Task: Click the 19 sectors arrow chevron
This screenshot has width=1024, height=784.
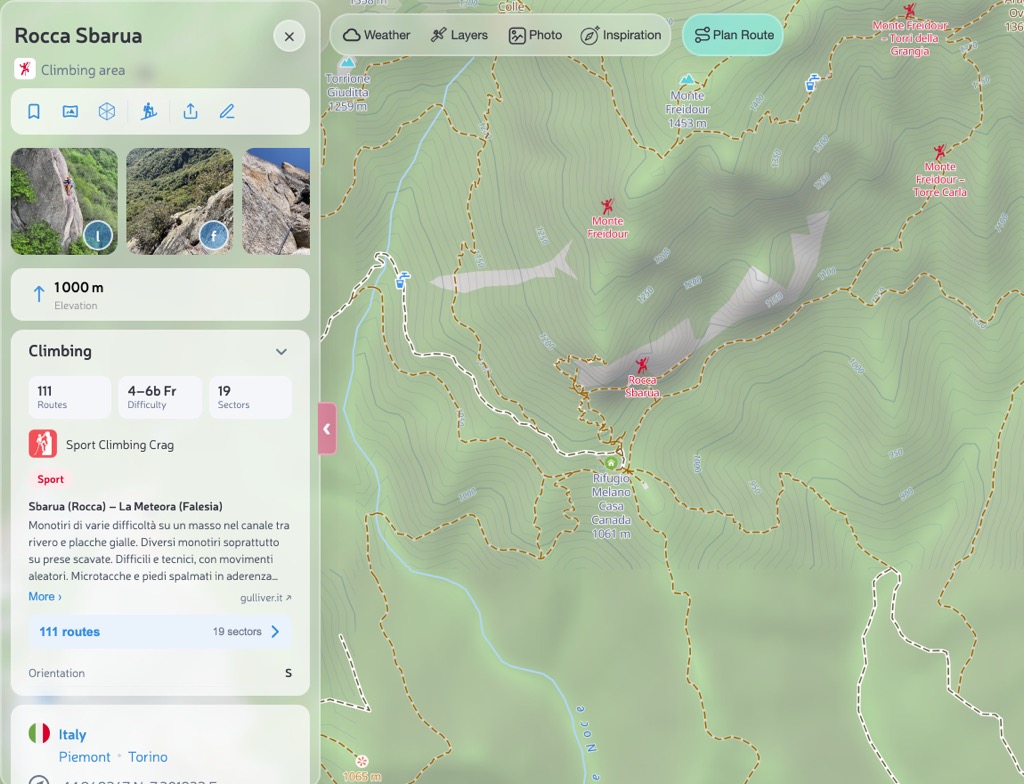Action: 275,632
